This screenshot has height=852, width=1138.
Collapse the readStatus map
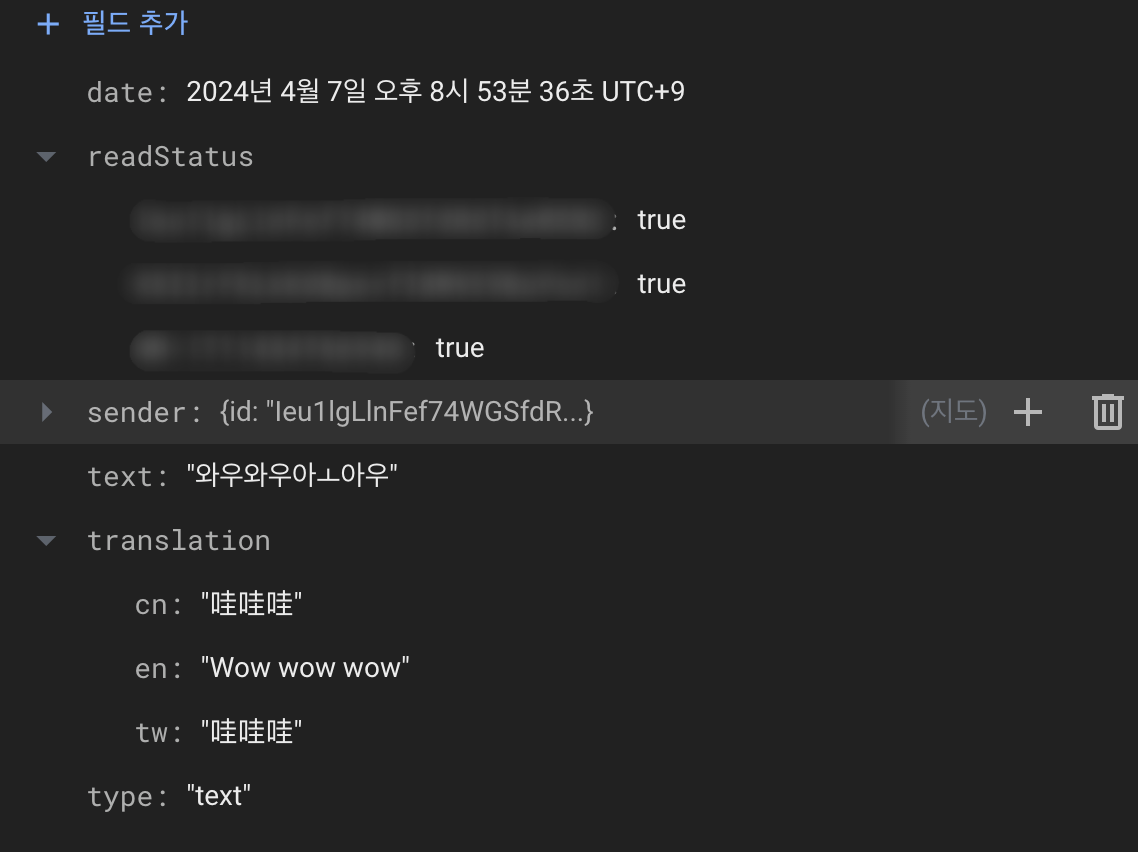coord(46,157)
